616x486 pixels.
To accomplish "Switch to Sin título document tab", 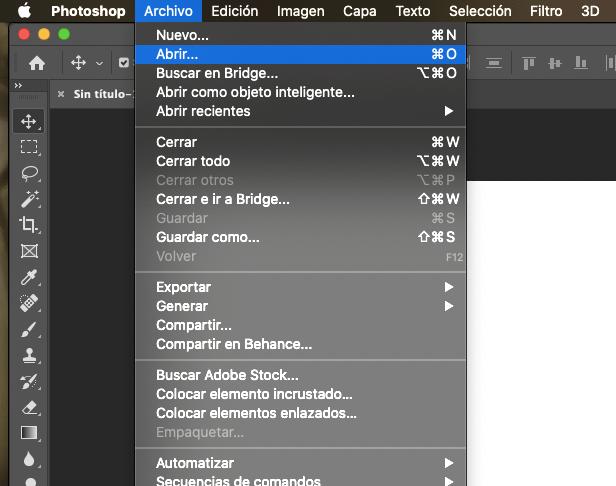I will point(102,94).
